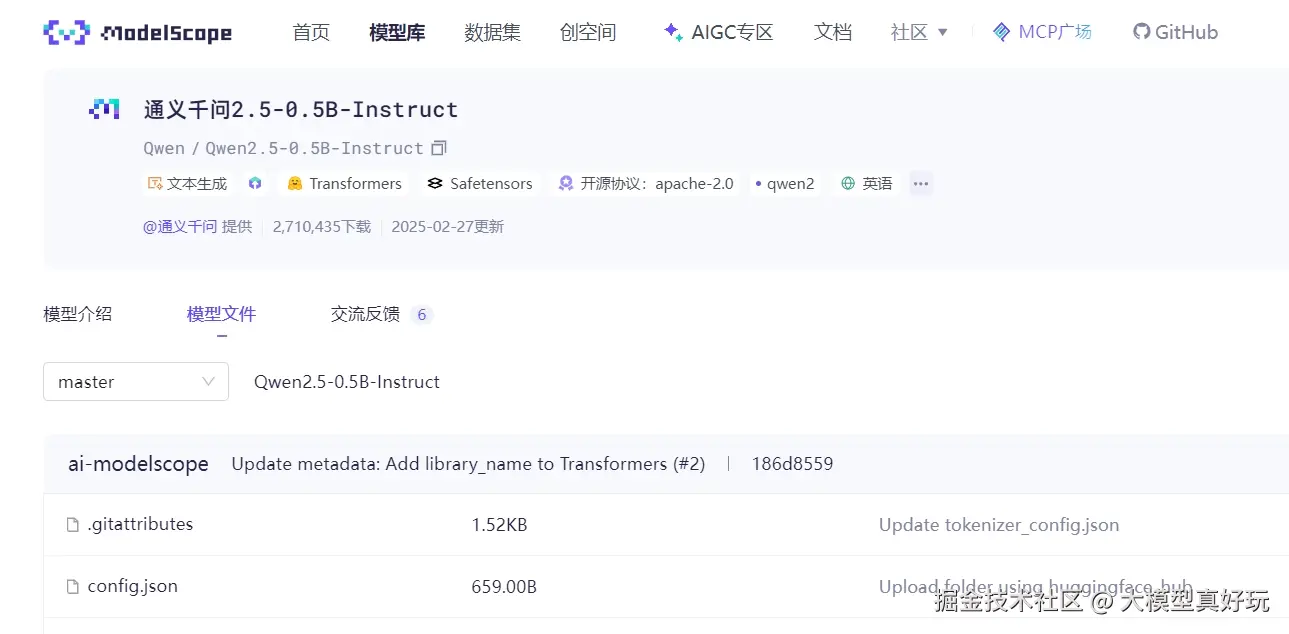Open the config.json file
Viewport: 1289px width, 634px height.
coord(133,587)
